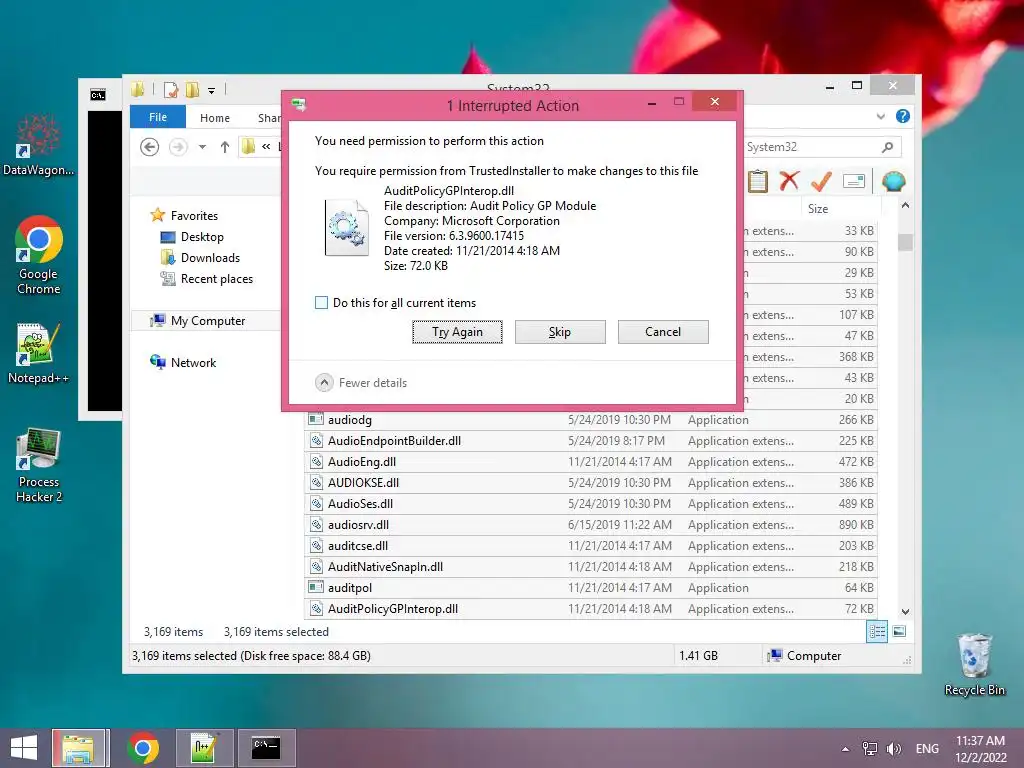
Task: Click the New folder icon in quick access toolbar
Action: tap(193, 89)
